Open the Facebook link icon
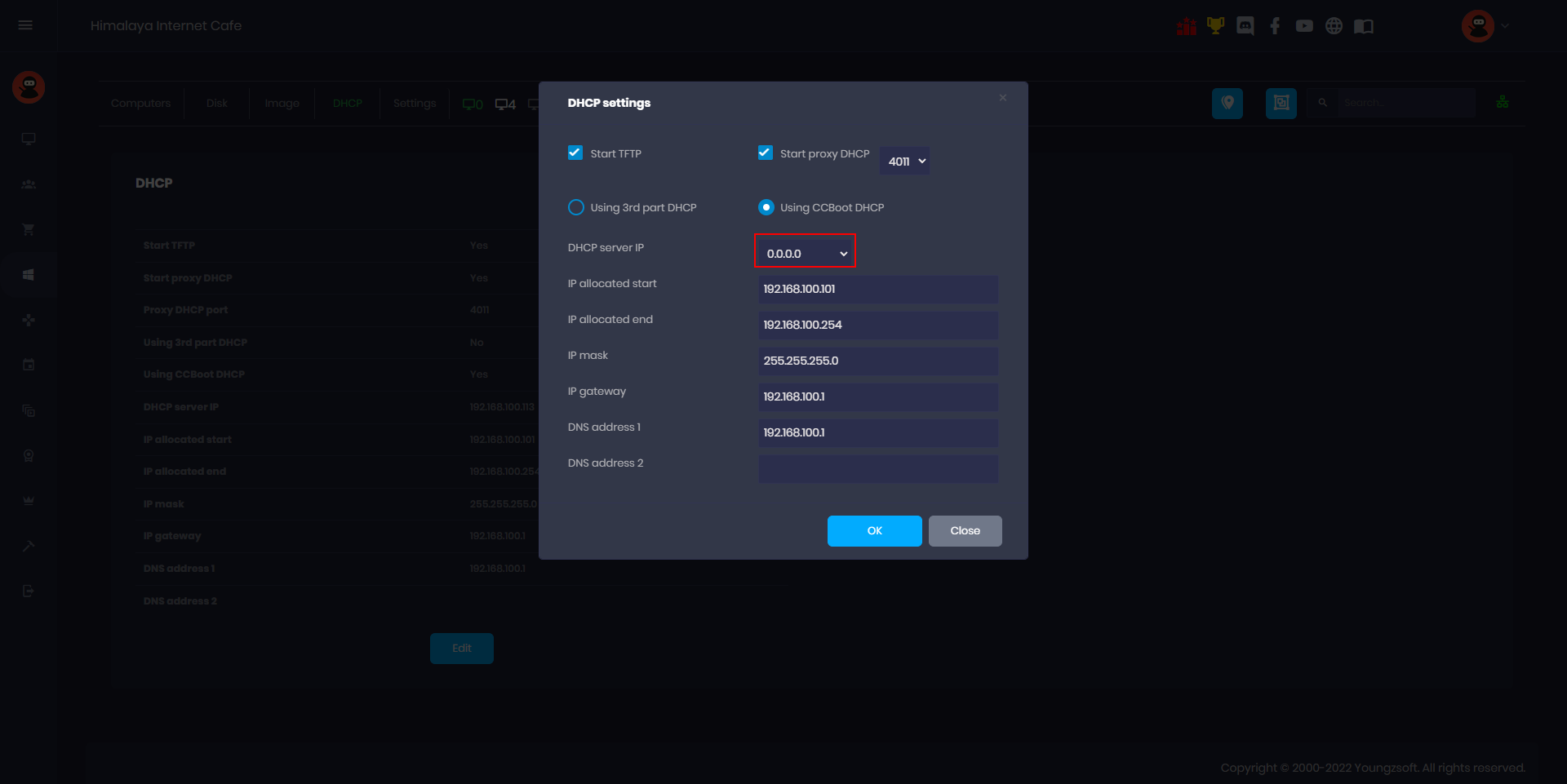This screenshot has width=1567, height=784. click(x=1275, y=26)
